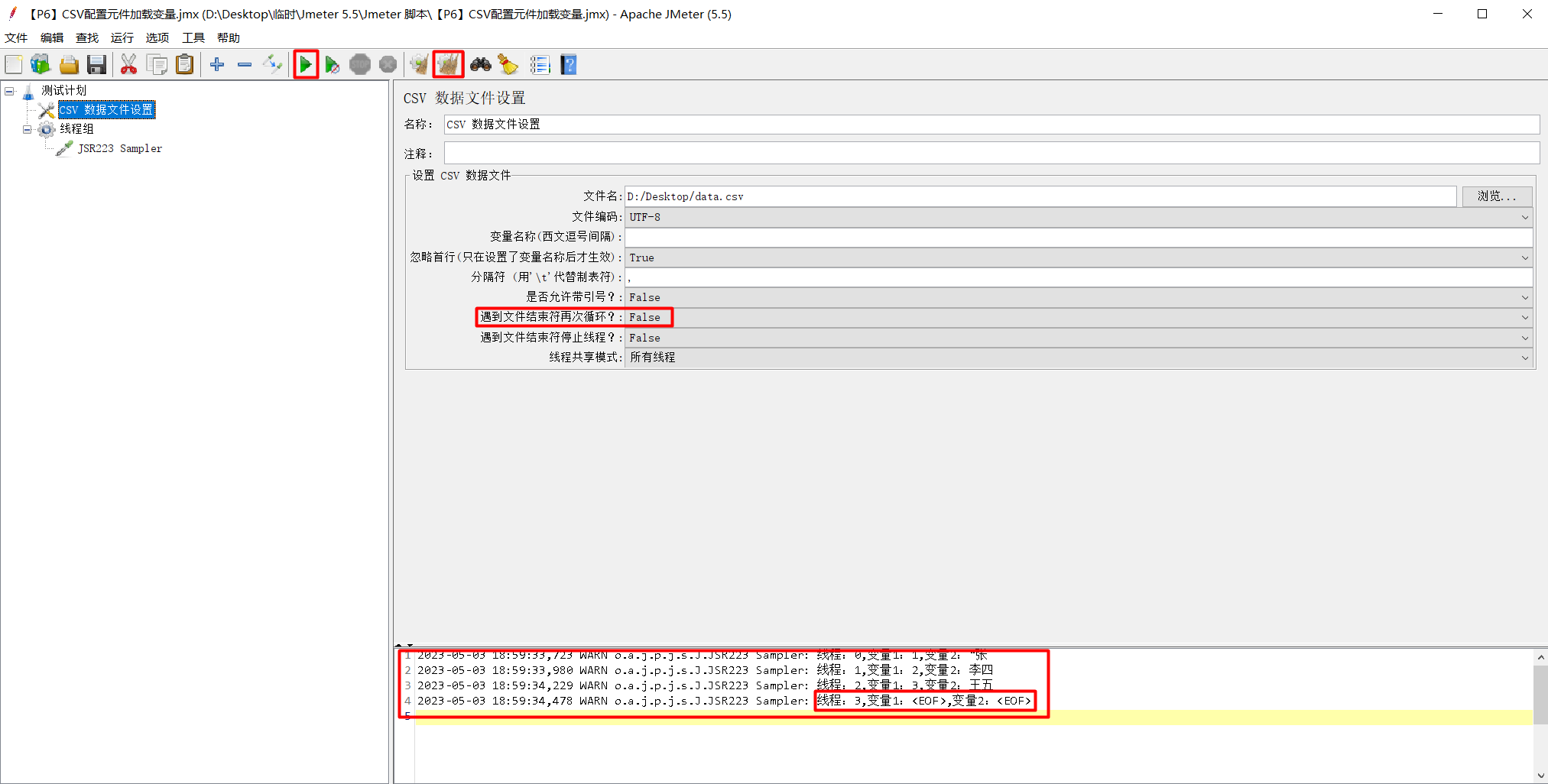The height and width of the screenshot is (784, 1548).
Task: Select 测试计划 in tree
Action: 64,91
